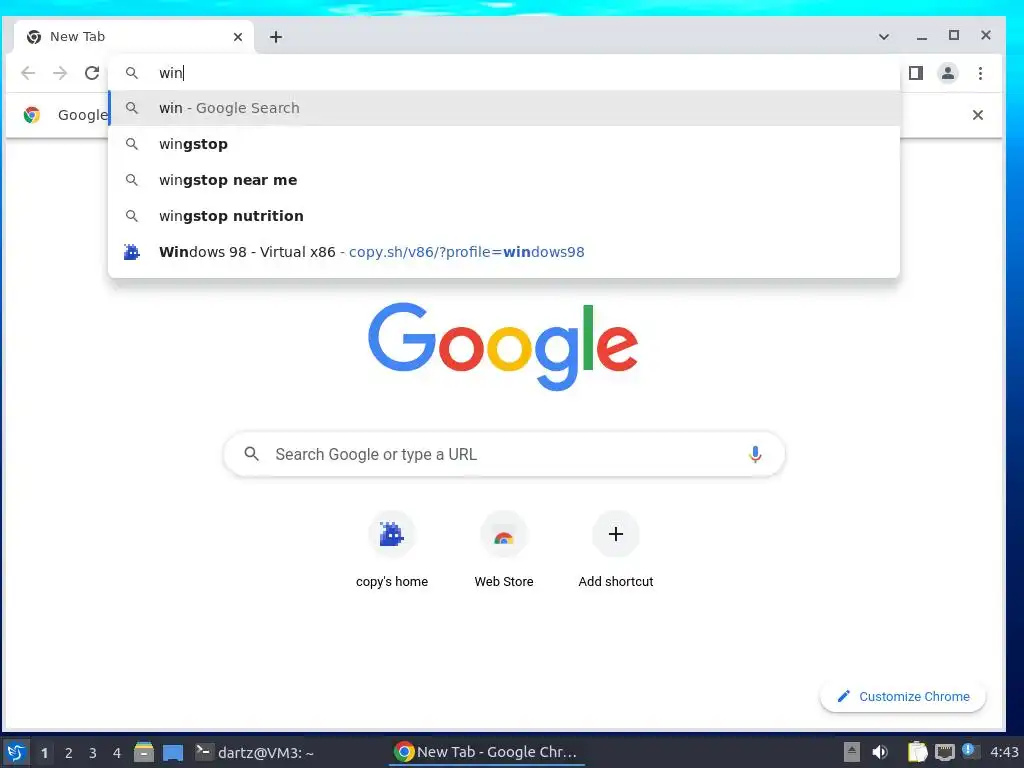Click the network tray icon
This screenshot has height=768, width=1024.
tap(944, 752)
